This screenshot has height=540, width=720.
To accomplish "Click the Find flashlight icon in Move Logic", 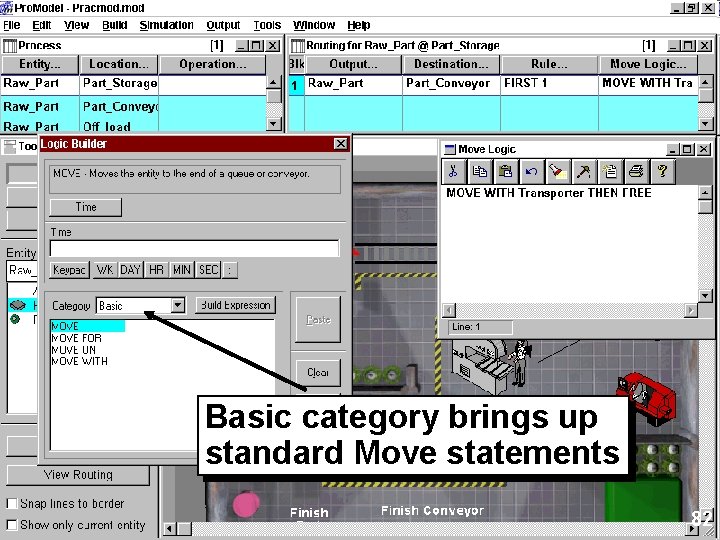I will coord(558,171).
